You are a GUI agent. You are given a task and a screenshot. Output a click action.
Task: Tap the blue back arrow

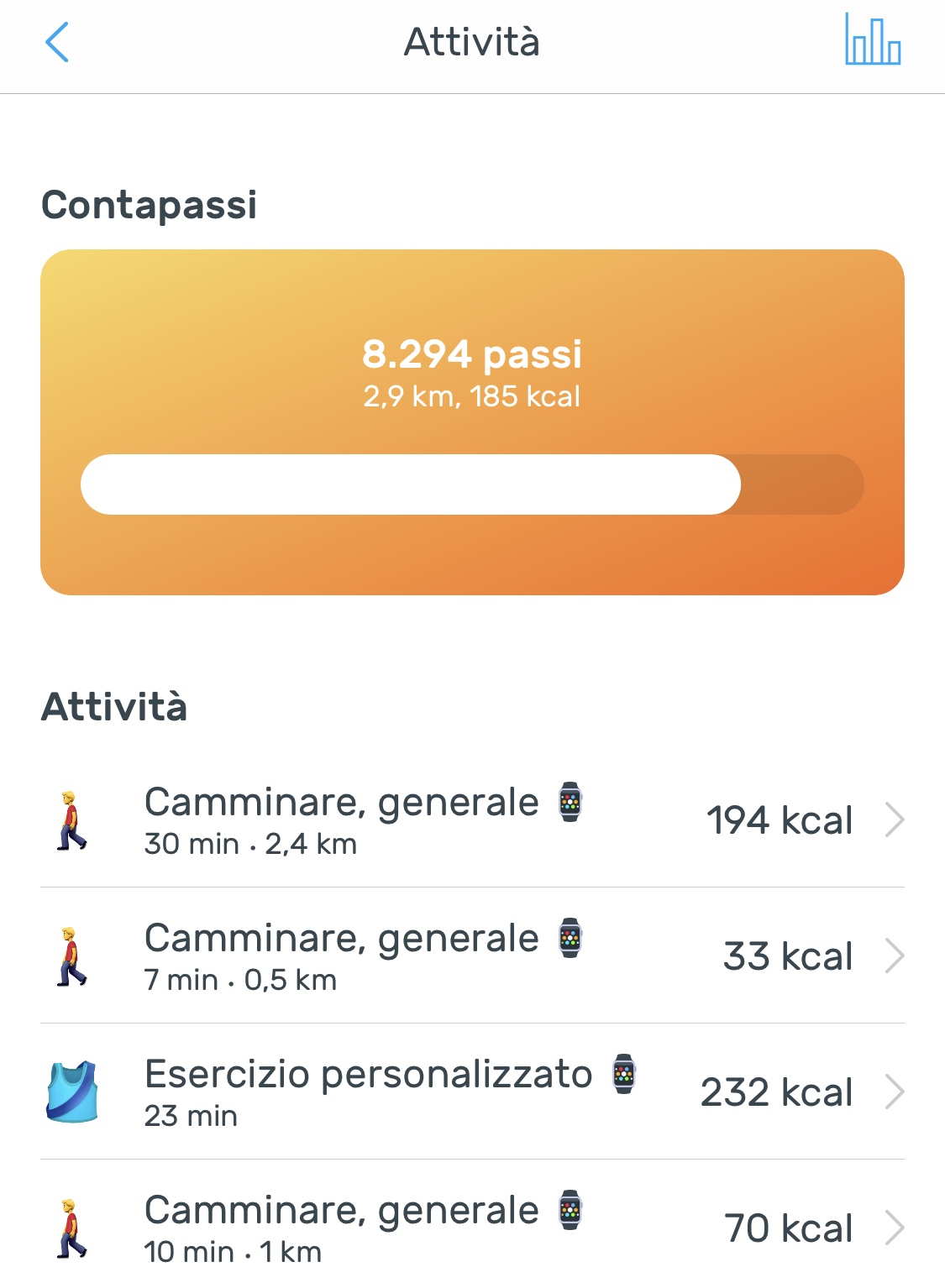[x=56, y=42]
